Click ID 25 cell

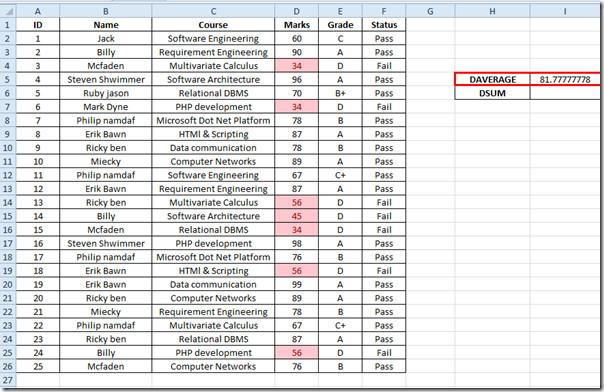[x=38, y=367]
